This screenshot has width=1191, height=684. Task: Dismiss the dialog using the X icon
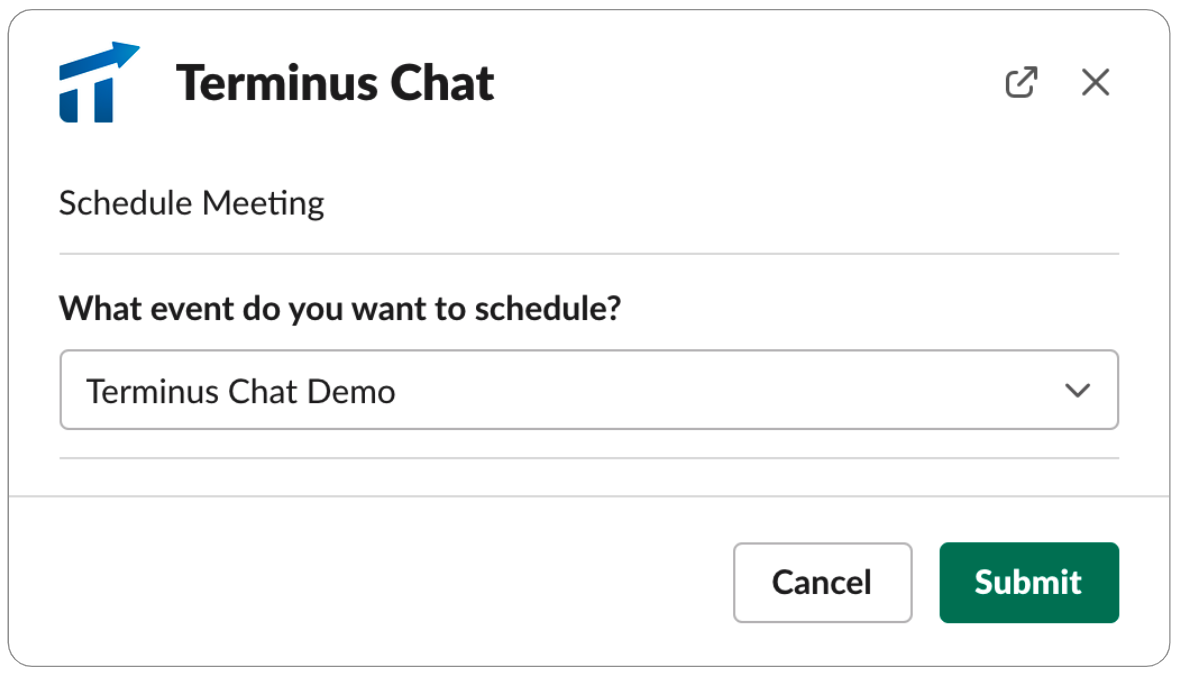coord(1095,82)
